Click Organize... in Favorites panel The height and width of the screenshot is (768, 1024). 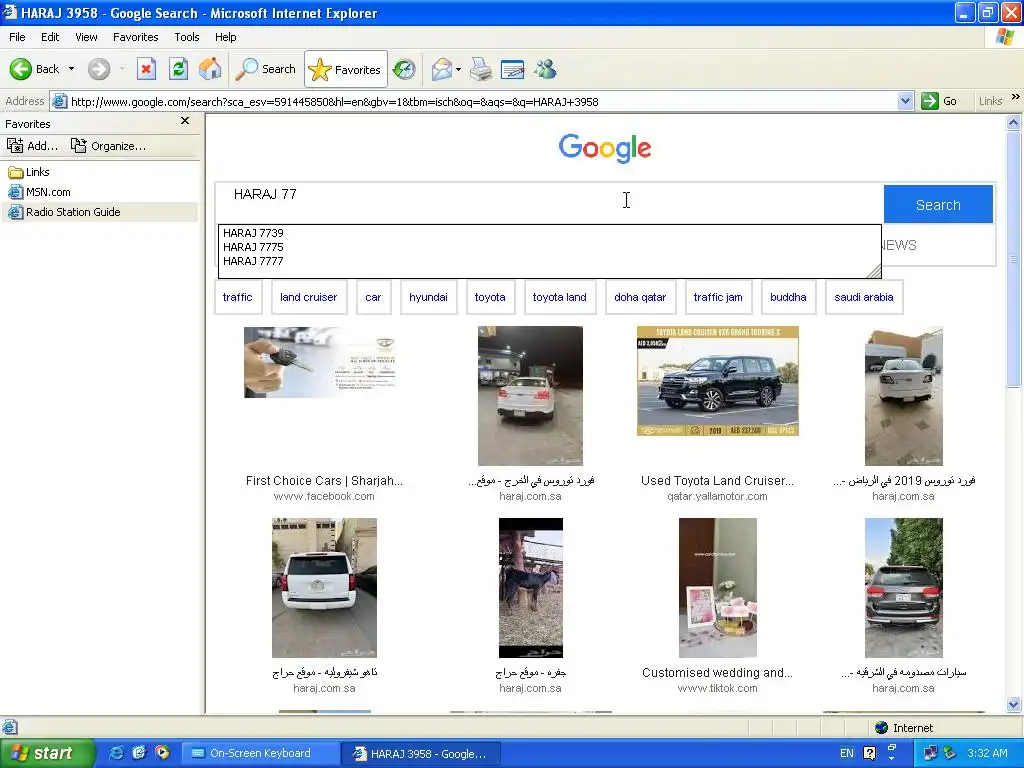point(108,146)
